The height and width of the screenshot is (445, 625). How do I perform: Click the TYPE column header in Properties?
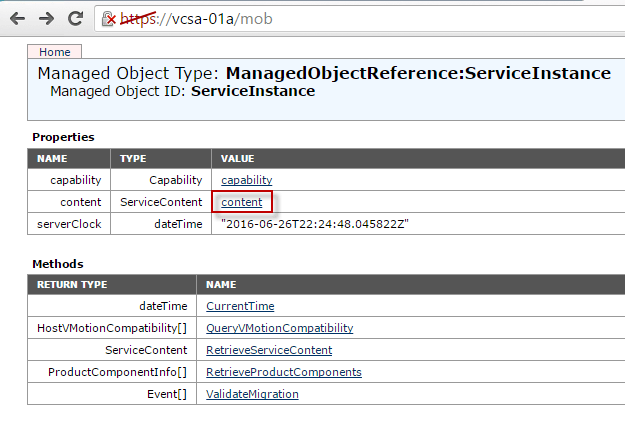133,158
